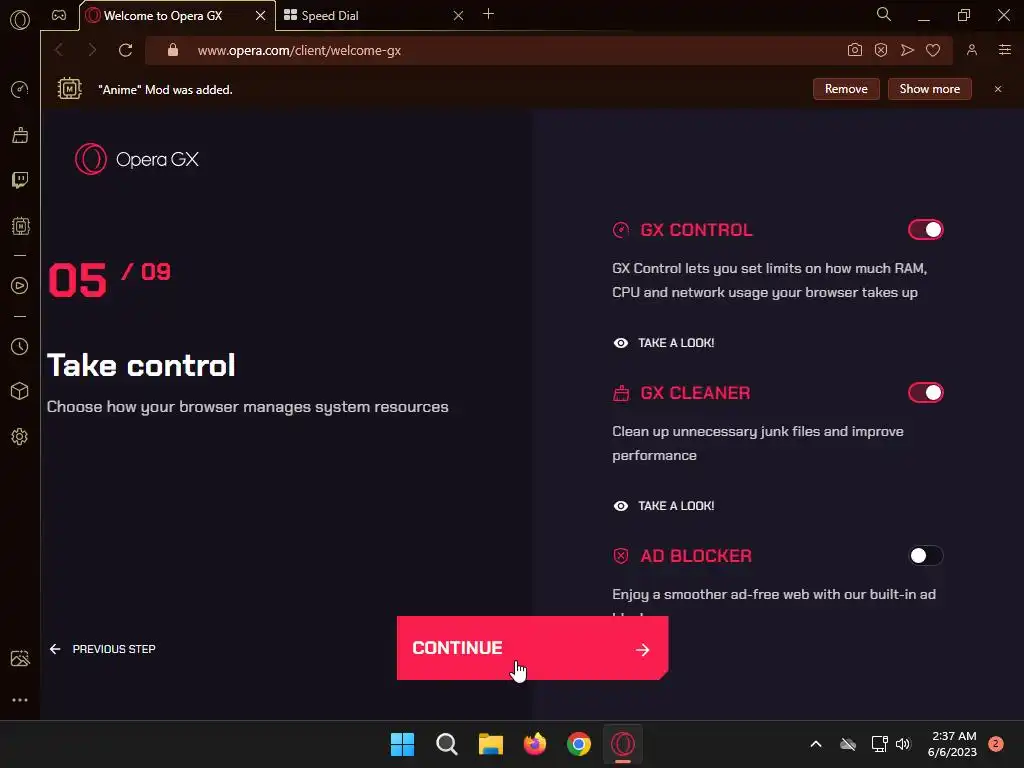
Task: Toggle the GX Control switch
Action: pos(925,230)
